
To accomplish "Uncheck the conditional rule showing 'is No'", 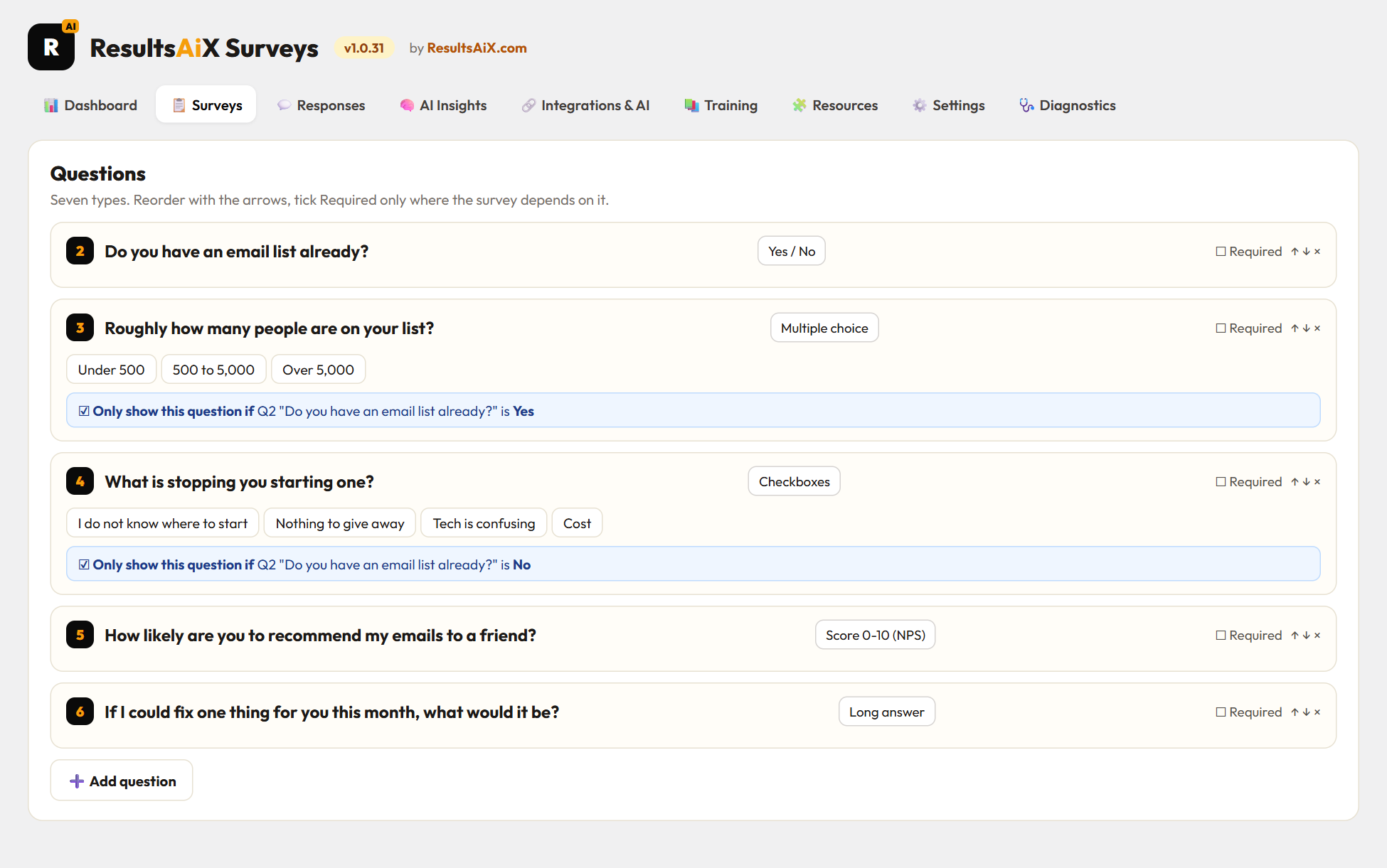I will coord(84,564).
